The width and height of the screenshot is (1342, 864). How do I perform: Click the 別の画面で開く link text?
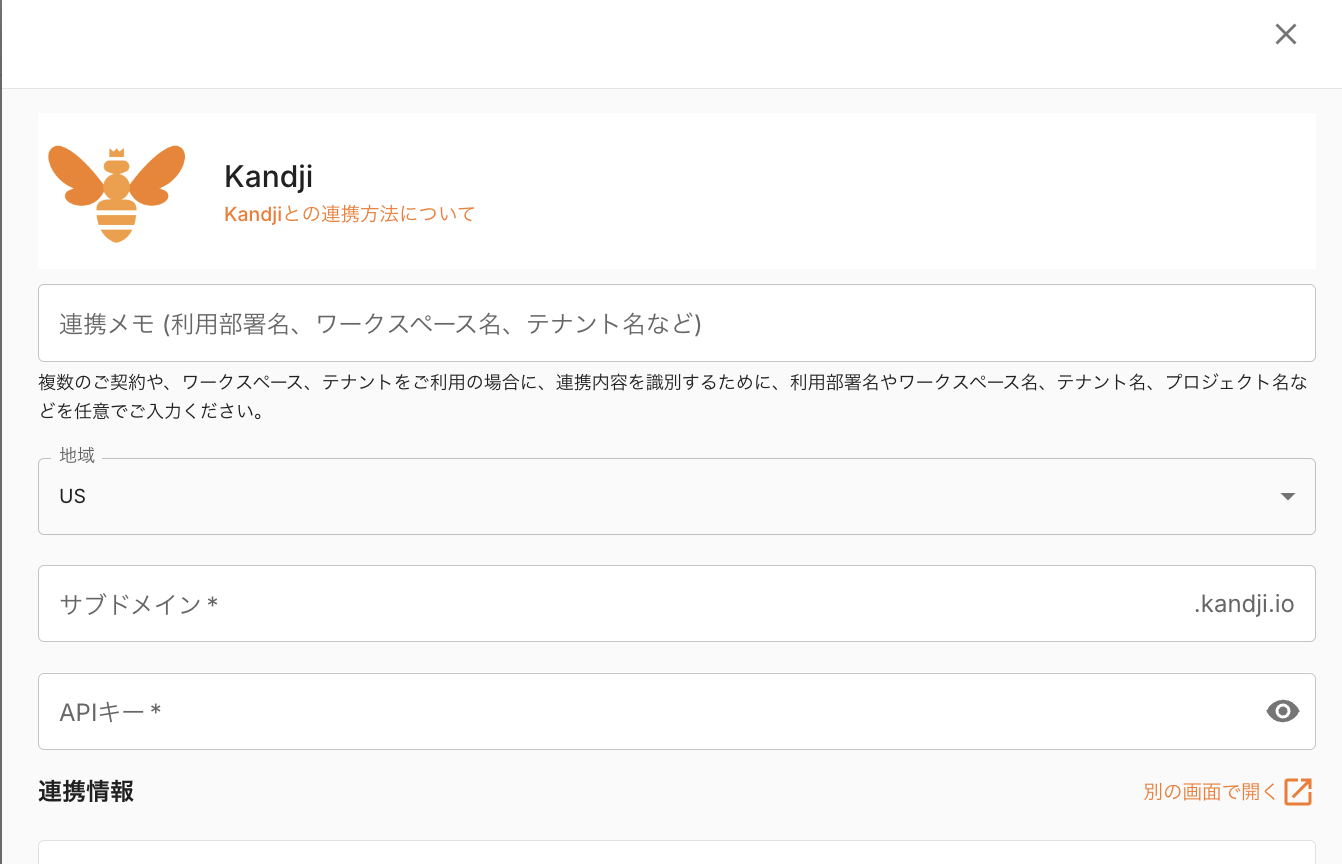(1210, 792)
